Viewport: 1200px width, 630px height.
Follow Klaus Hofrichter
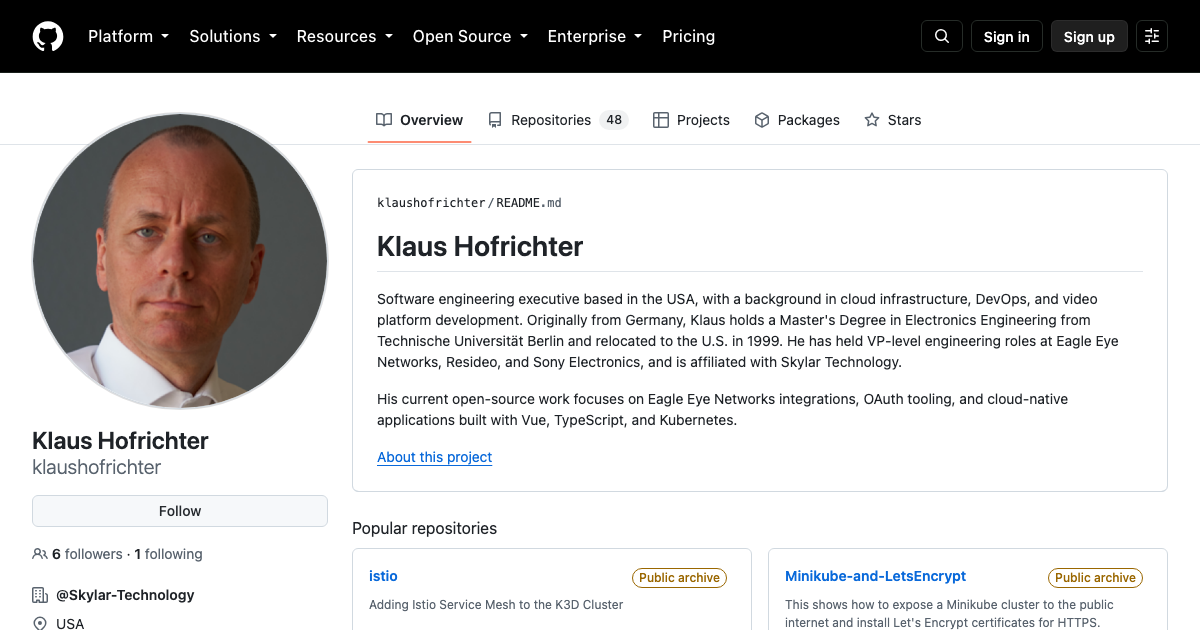180,511
